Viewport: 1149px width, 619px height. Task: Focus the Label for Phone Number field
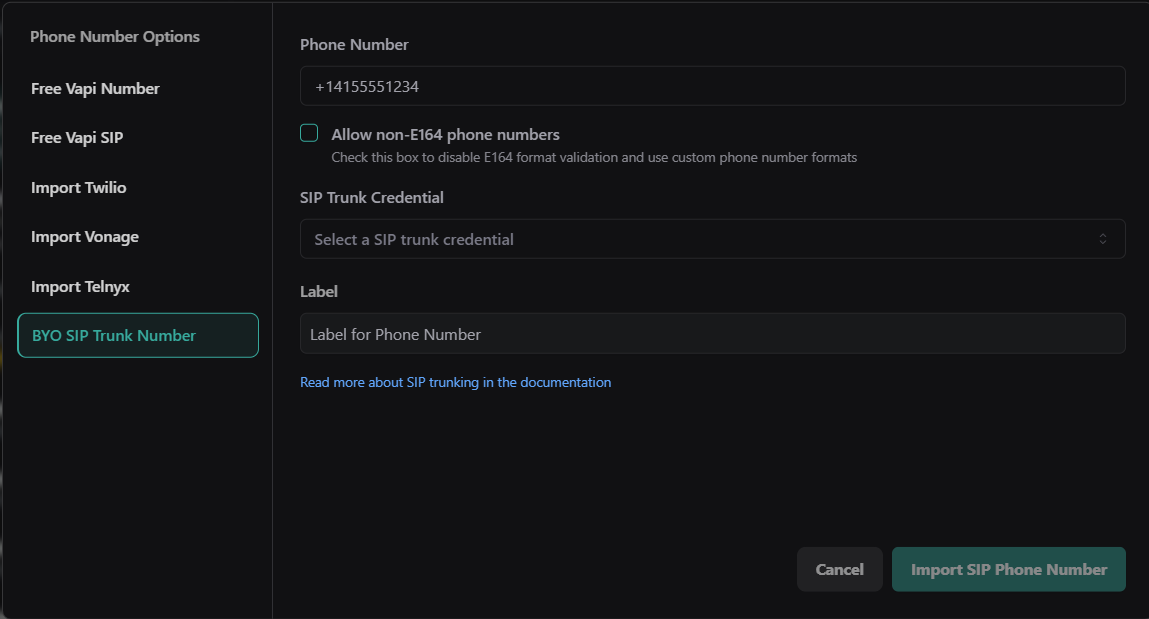pyautogui.click(x=712, y=334)
